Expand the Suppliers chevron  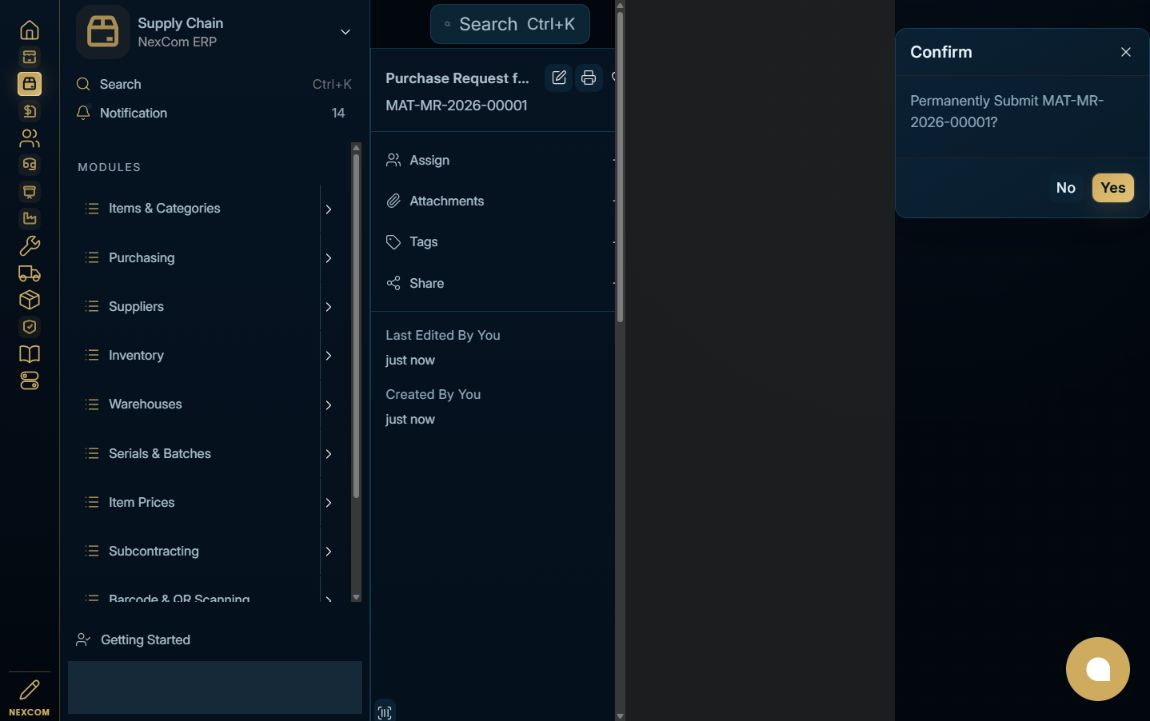(x=329, y=307)
